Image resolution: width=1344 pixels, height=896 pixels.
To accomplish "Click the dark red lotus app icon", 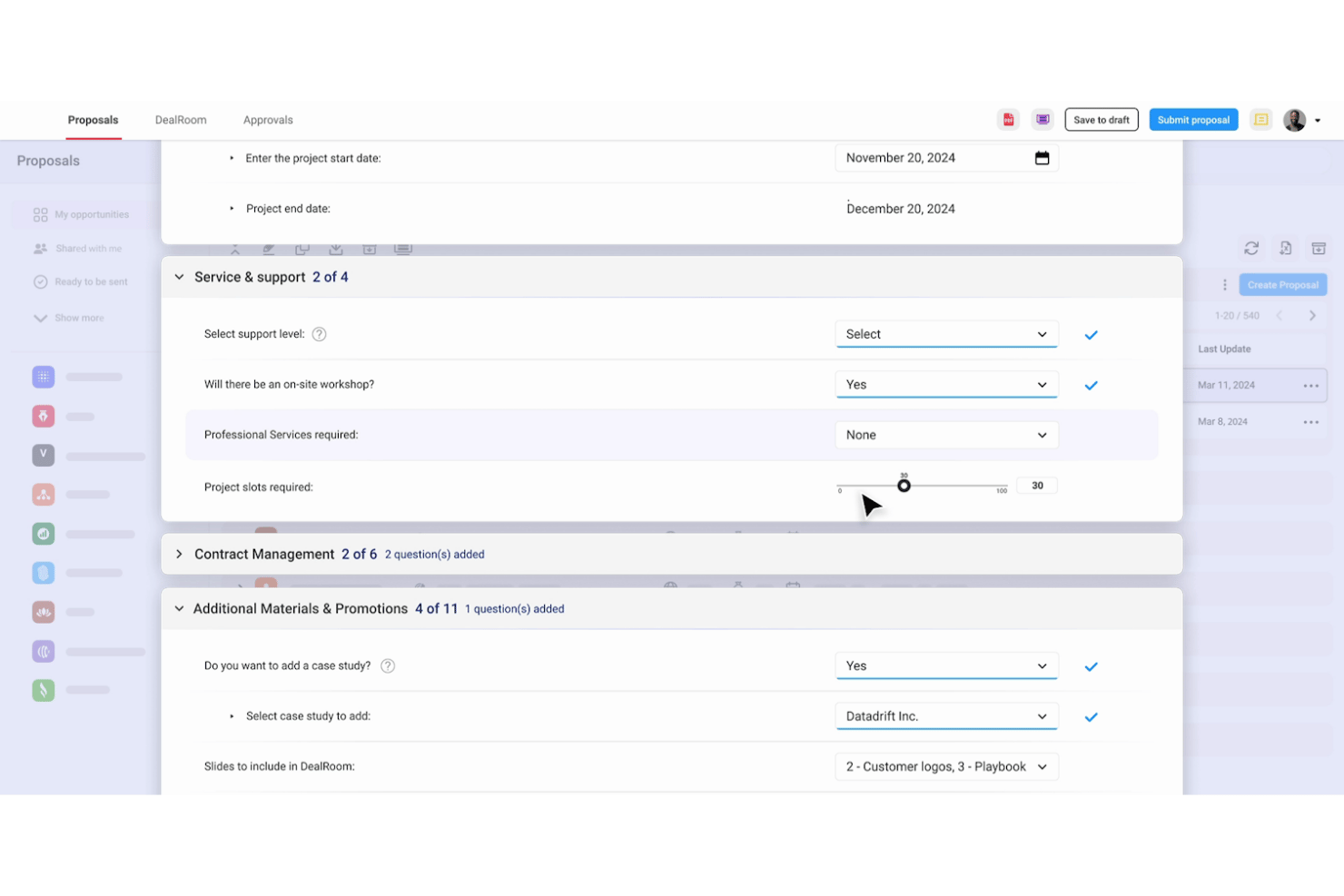I will [43, 612].
